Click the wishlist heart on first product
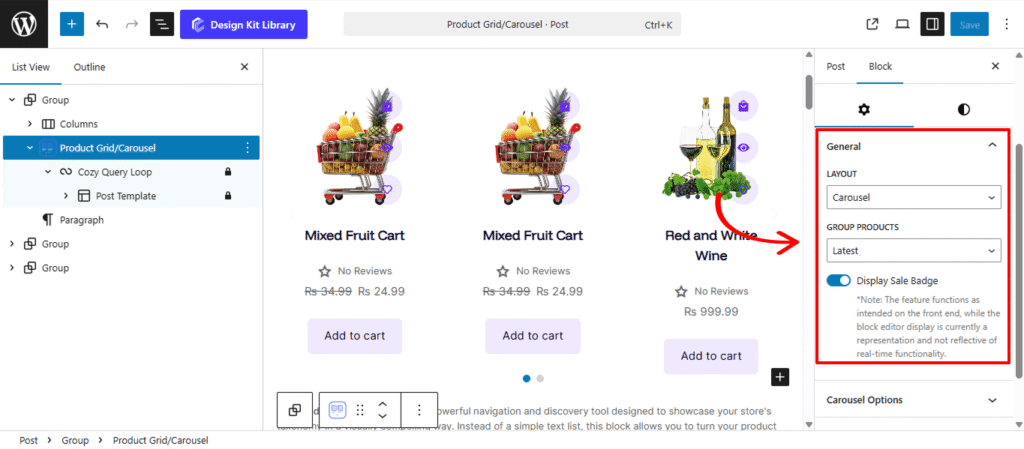The width and height of the screenshot is (1024, 449). (387, 189)
